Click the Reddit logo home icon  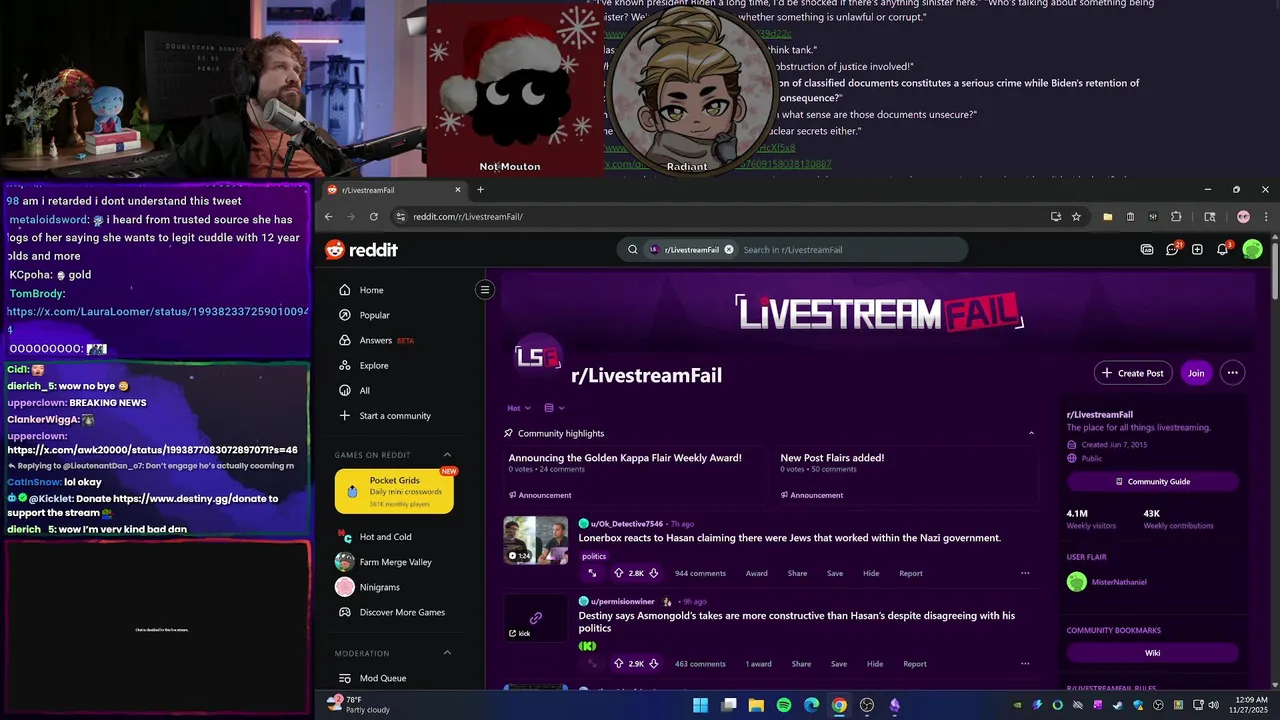click(x=361, y=250)
